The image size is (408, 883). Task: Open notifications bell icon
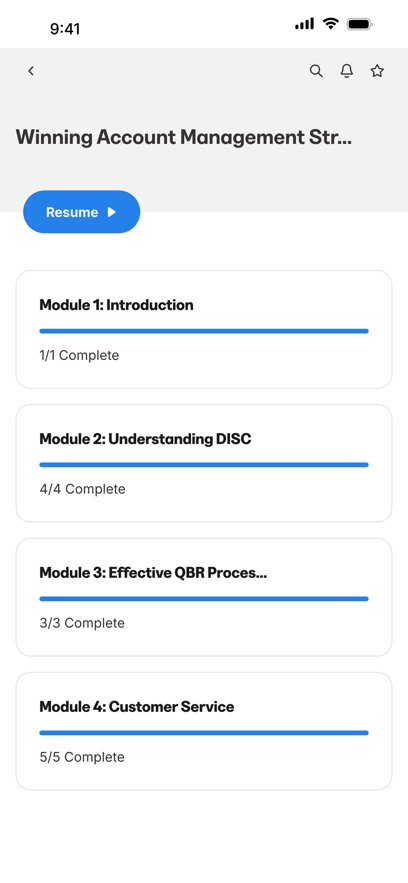[x=347, y=71]
